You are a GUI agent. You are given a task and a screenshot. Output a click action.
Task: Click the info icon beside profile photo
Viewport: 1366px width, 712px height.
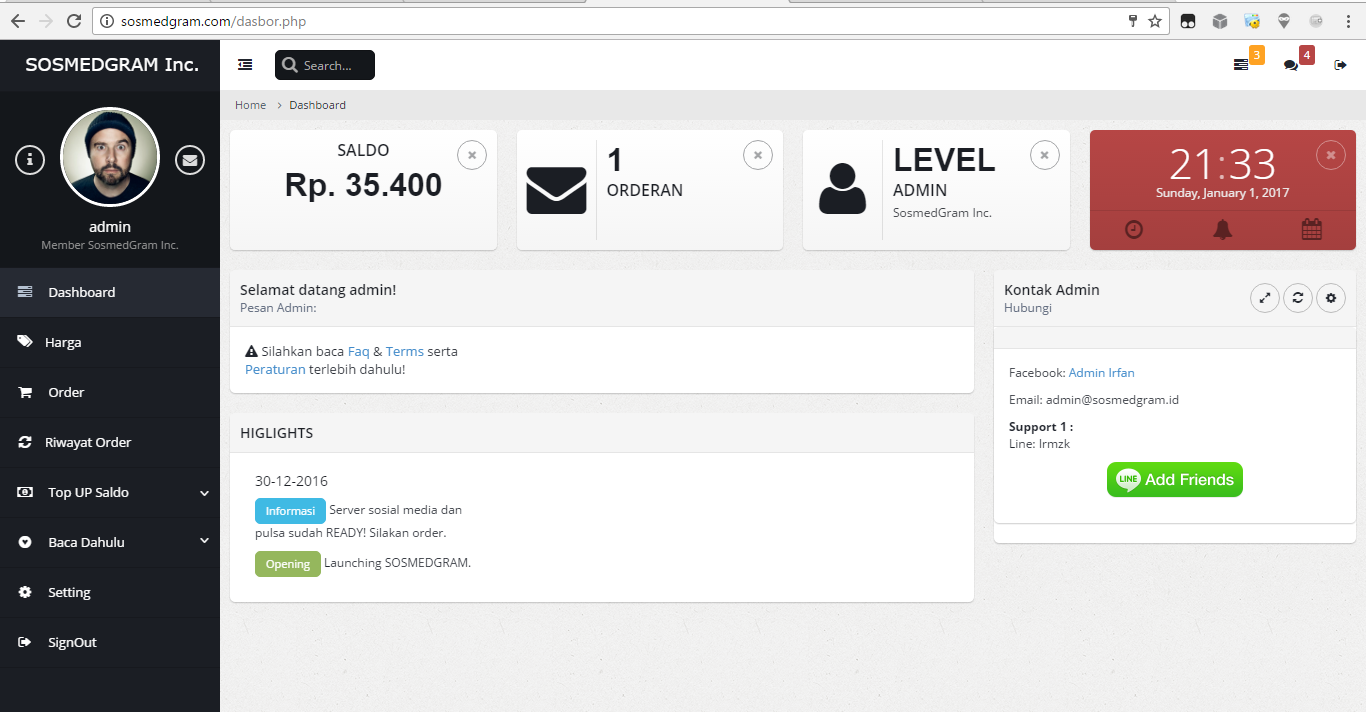coord(30,159)
